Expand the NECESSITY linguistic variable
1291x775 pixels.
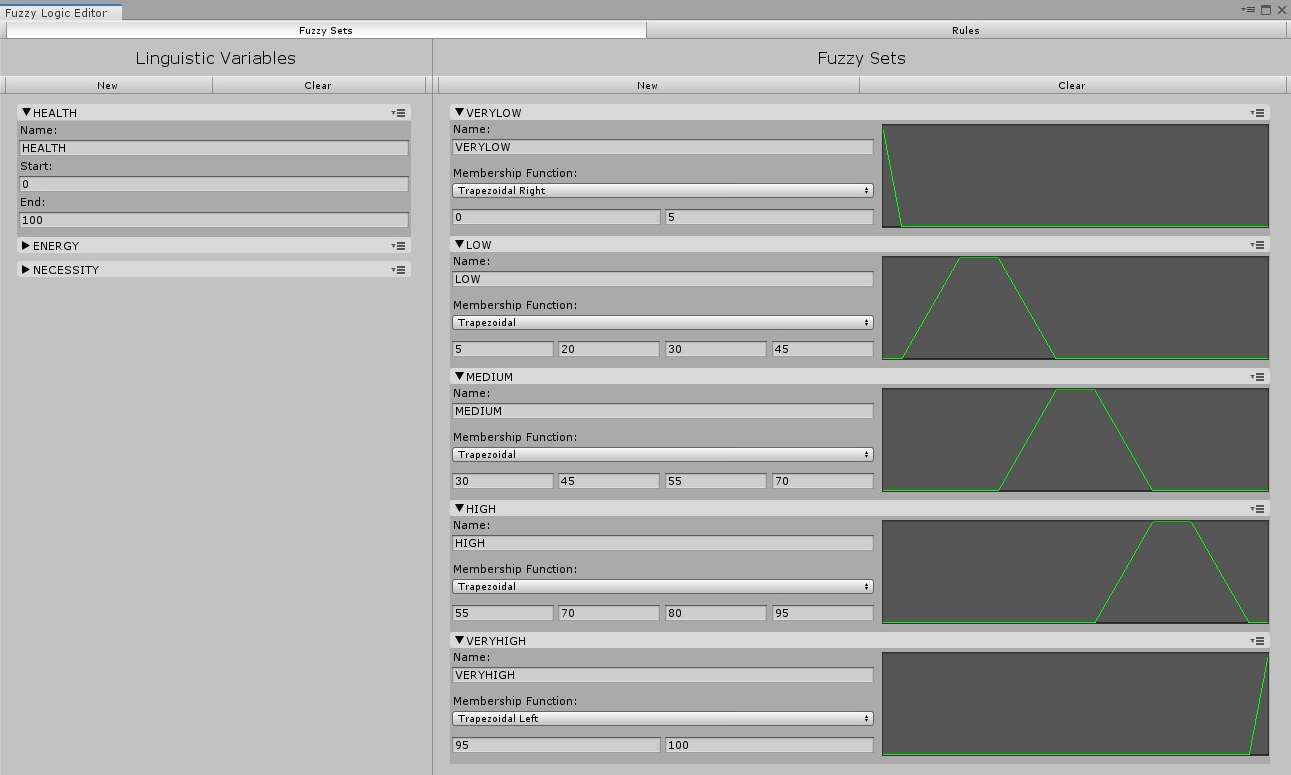click(26, 269)
